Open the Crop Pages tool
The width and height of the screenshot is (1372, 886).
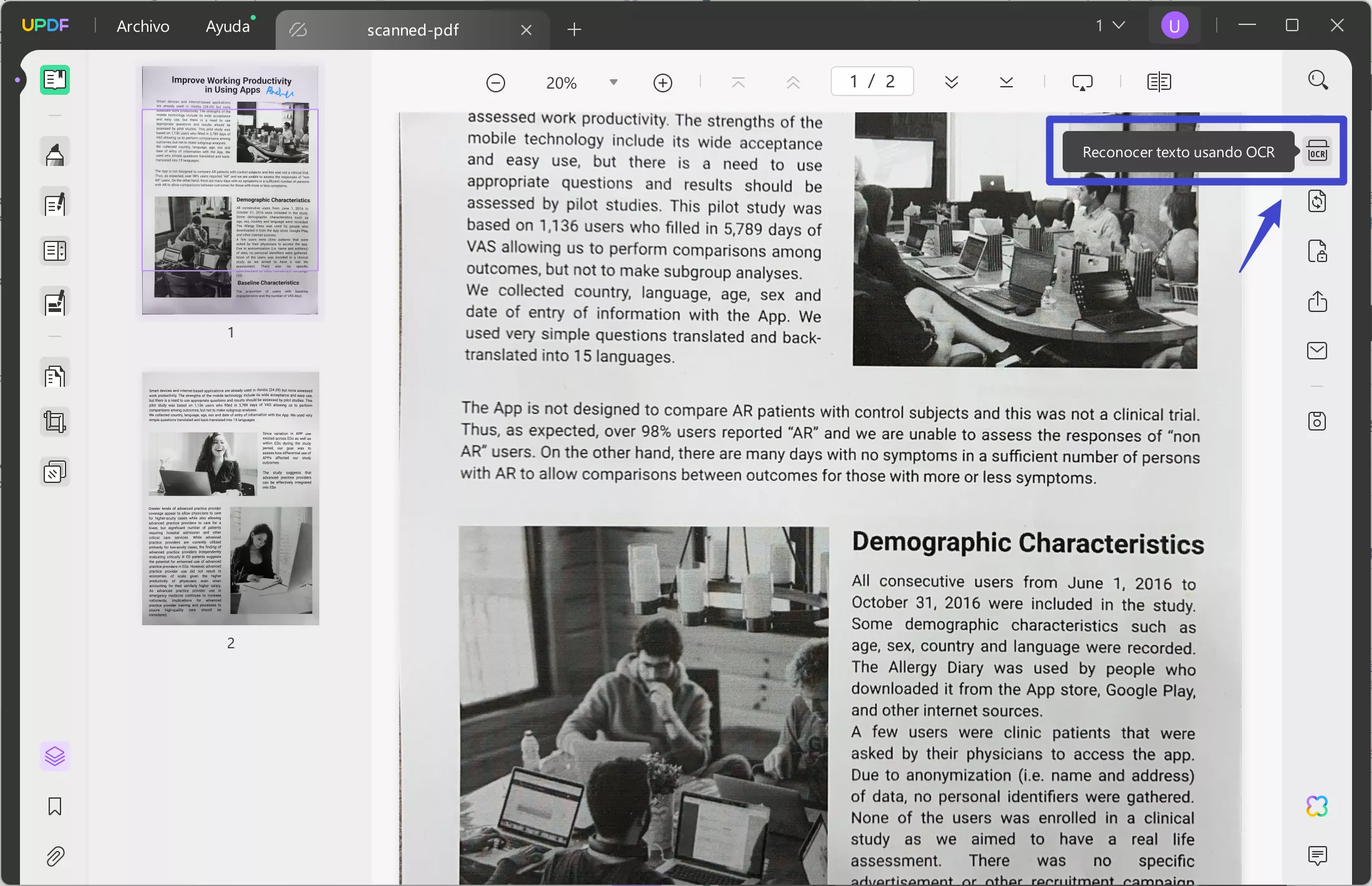click(x=55, y=422)
